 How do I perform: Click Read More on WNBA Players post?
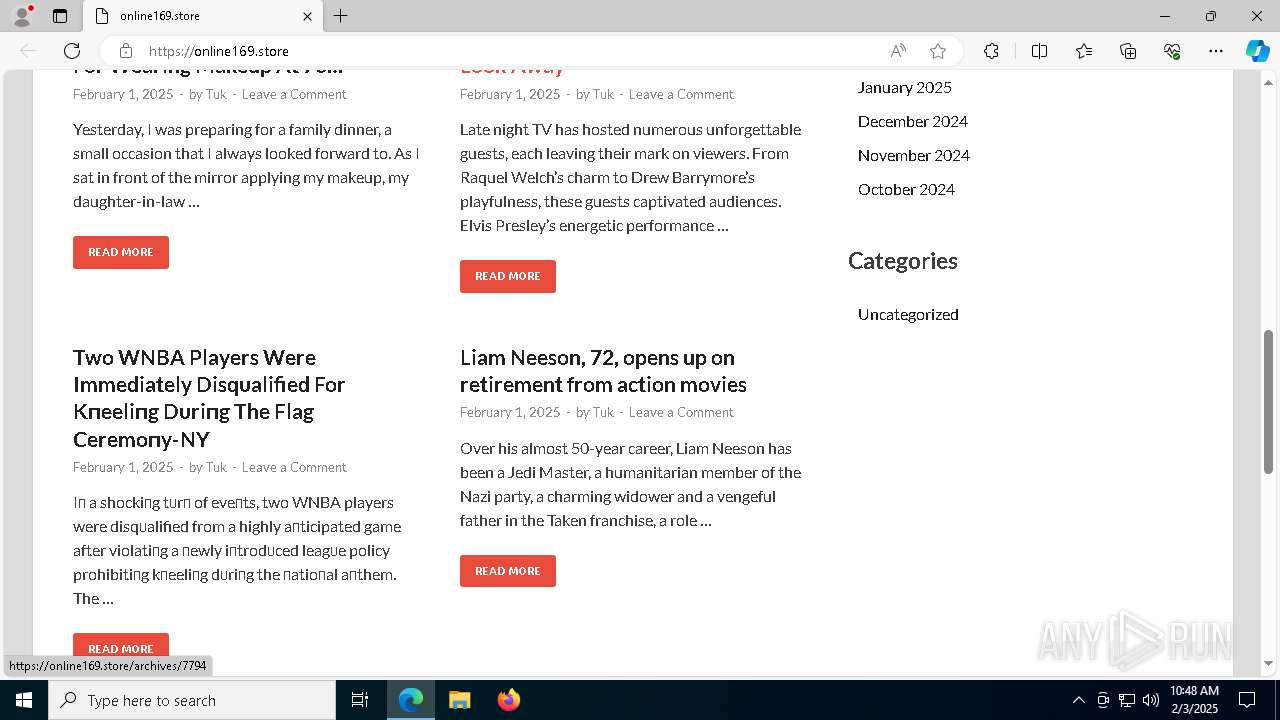pyautogui.click(x=121, y=646)
